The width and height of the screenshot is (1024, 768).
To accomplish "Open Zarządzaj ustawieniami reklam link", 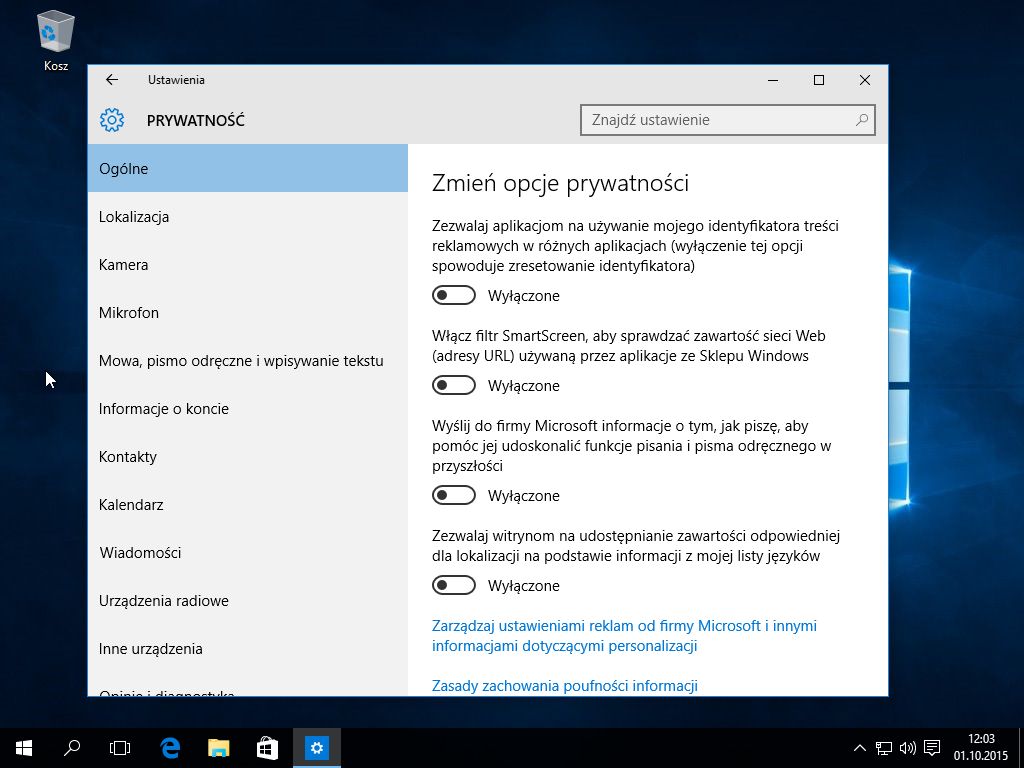I will [624, 635].
